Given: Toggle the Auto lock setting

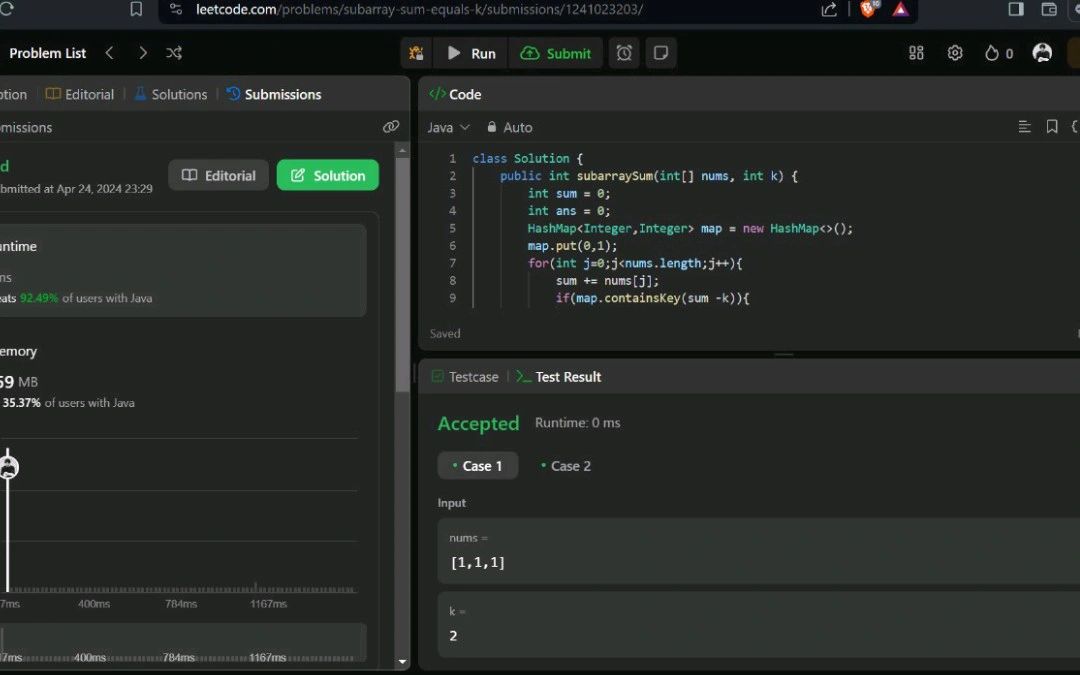Looking at the screenshot, I should 510,127.
